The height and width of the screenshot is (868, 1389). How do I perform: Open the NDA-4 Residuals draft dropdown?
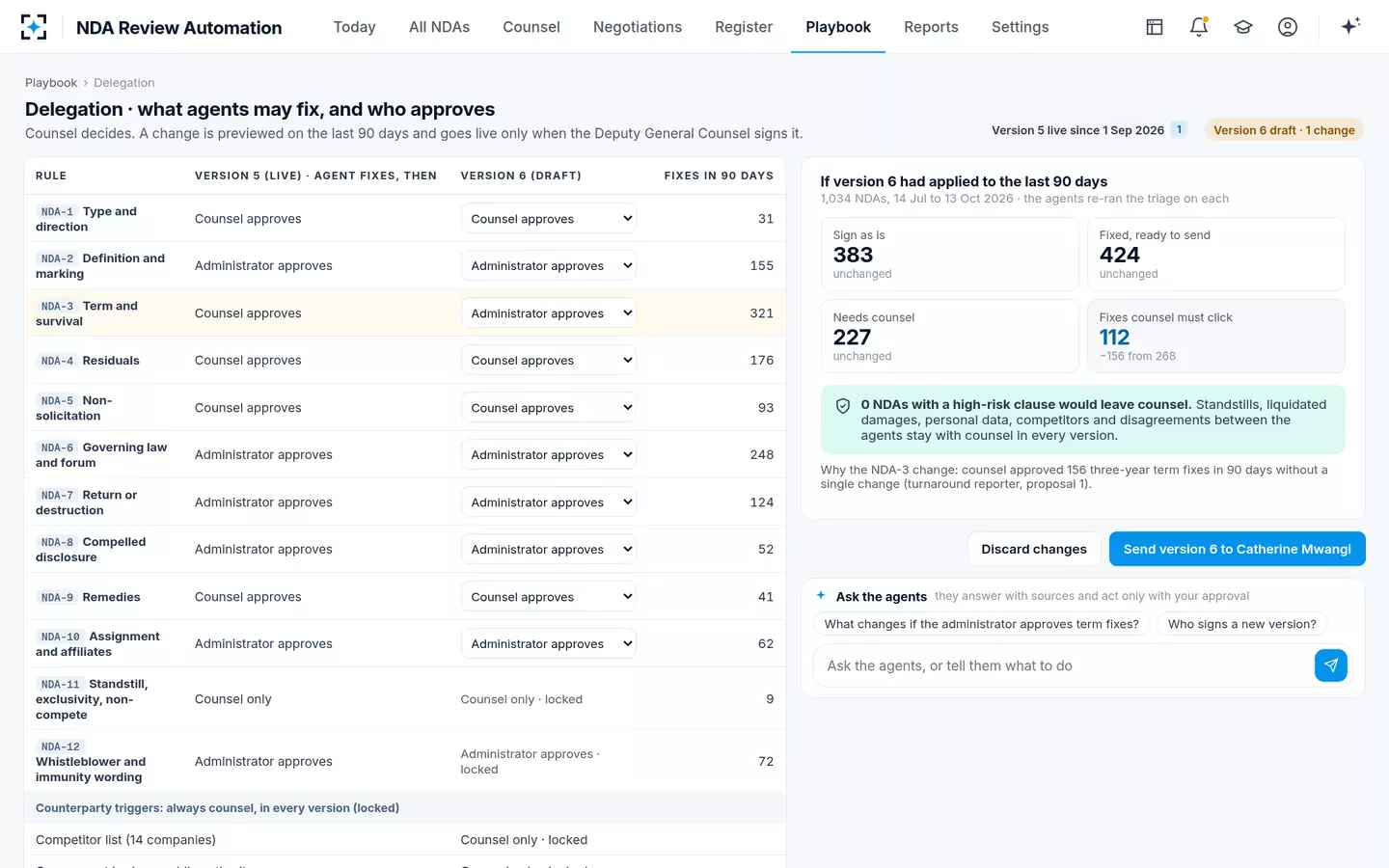[548, 361]
